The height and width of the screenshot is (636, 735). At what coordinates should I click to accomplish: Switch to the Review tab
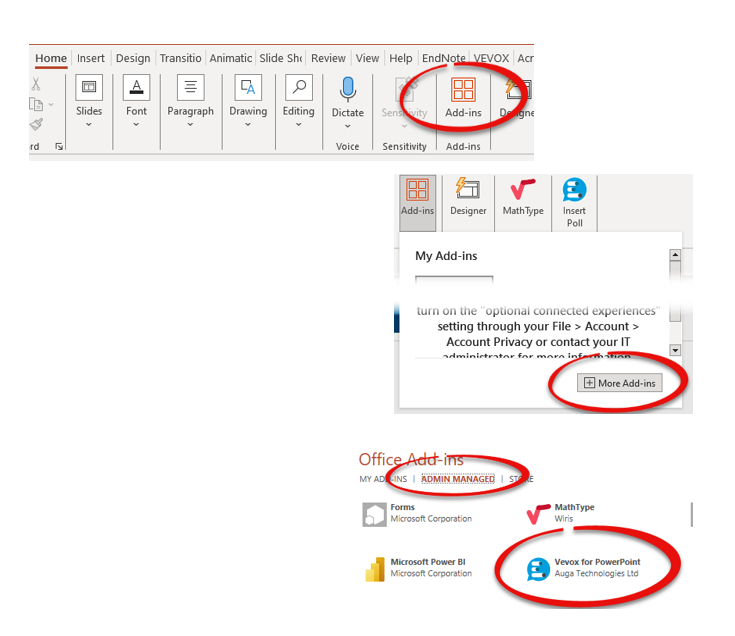pyautogui.click(x=328, y=58)
